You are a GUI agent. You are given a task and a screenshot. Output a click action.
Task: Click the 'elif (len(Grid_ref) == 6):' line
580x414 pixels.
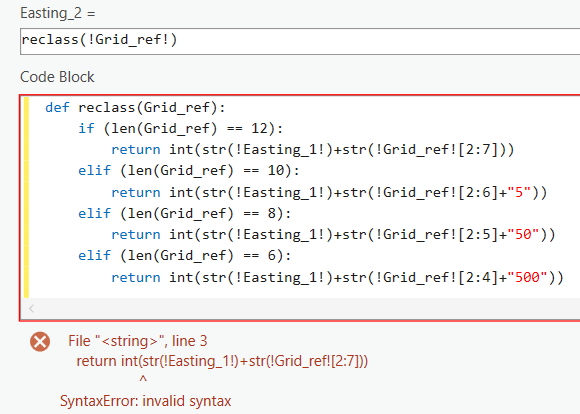pyautogui.click(x=185, y=256)
